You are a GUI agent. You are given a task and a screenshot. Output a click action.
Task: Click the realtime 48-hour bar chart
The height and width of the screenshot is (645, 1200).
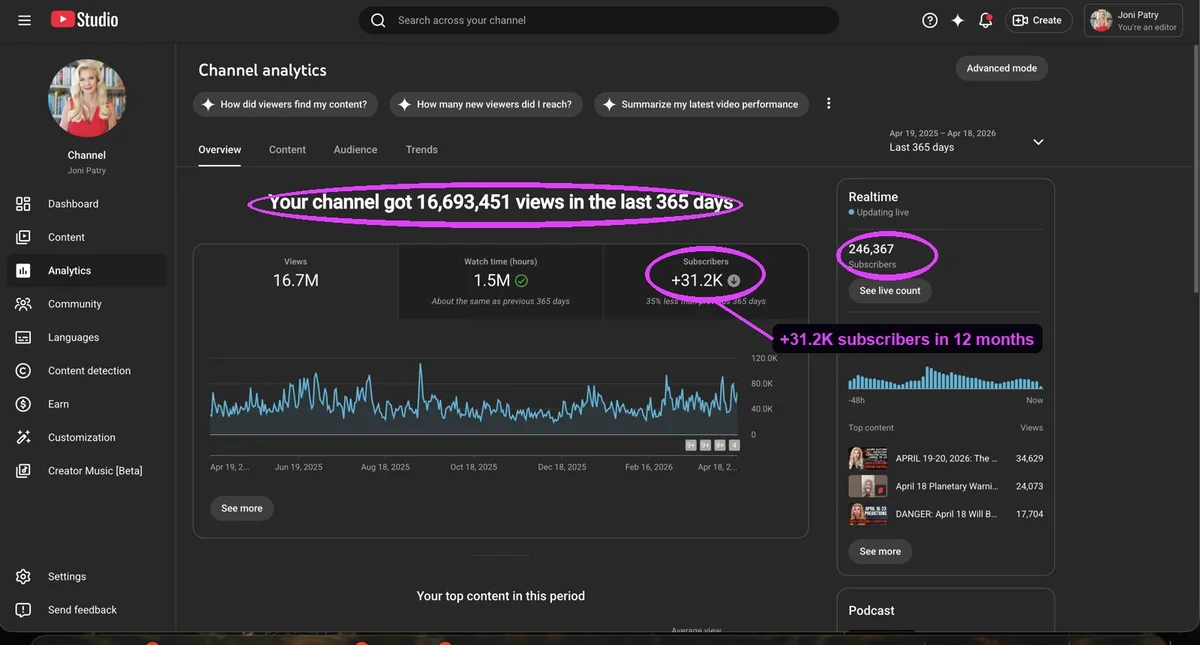[945, 379]
